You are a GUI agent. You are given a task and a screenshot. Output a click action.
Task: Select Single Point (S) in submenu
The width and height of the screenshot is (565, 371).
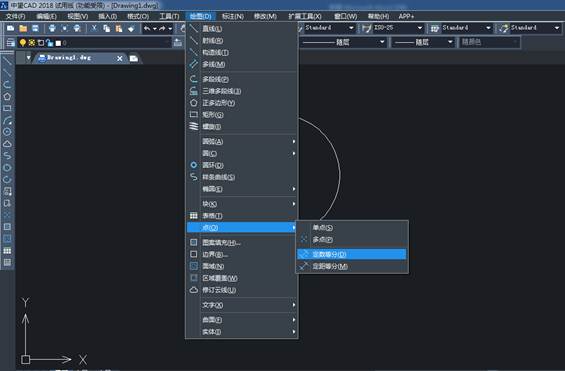point(352,228)
